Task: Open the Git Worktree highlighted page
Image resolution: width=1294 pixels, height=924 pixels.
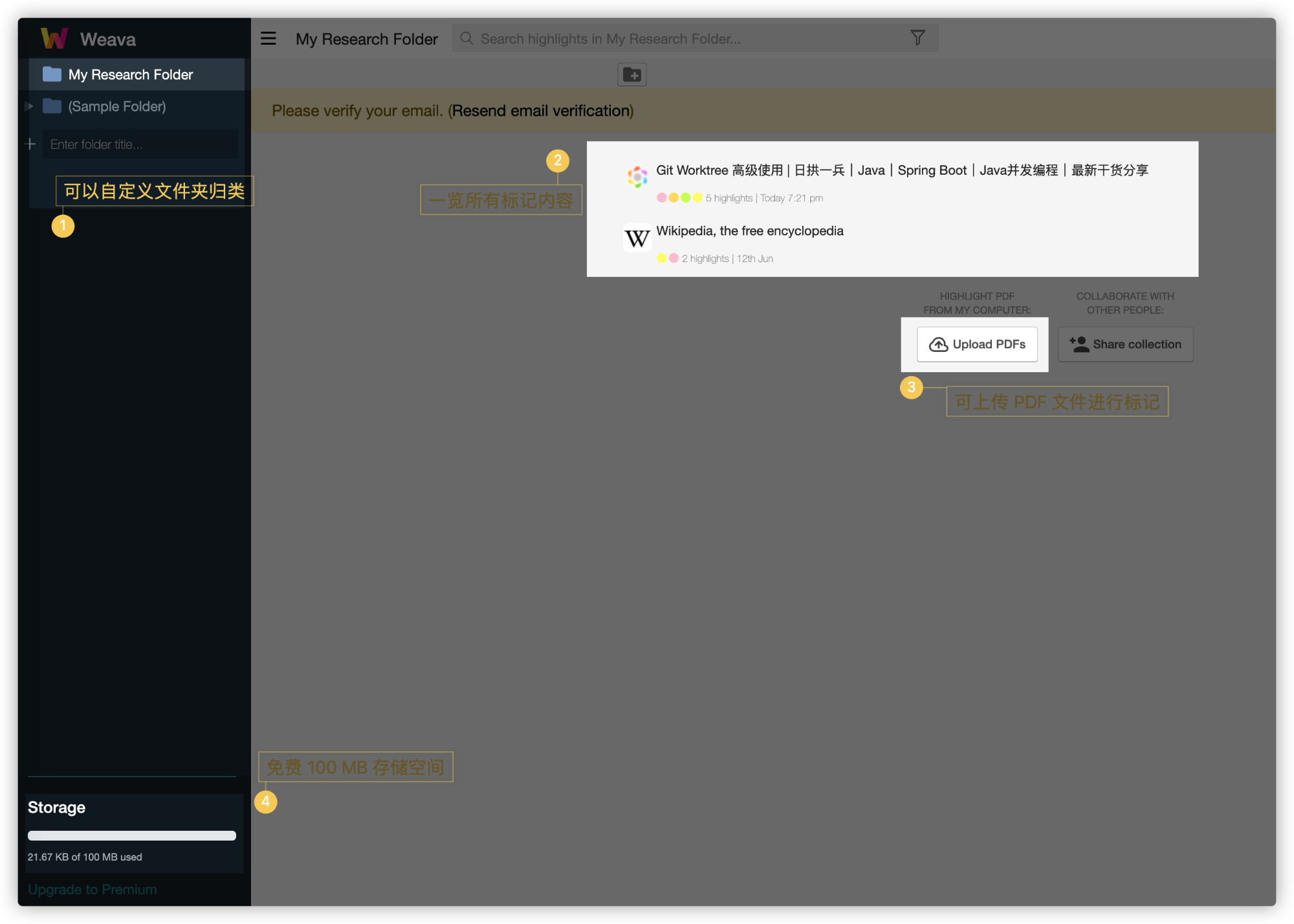Action: tap(902, 170)
